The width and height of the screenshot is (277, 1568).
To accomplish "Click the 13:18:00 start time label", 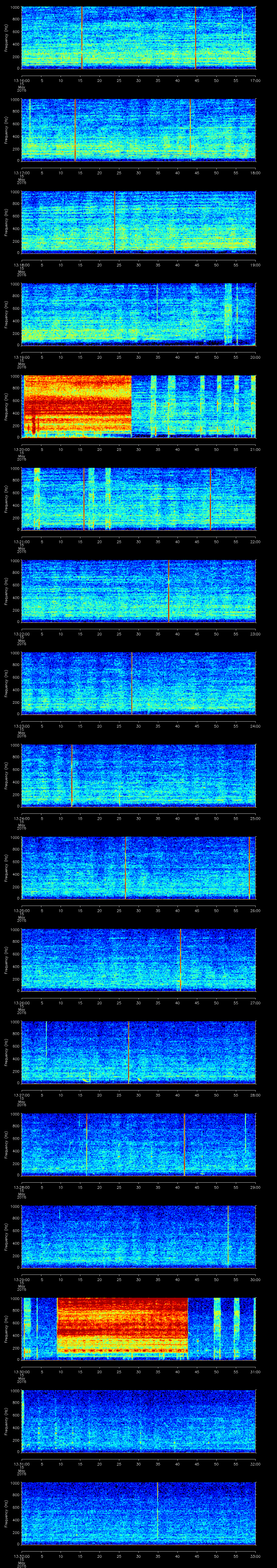I will [21, 265].
